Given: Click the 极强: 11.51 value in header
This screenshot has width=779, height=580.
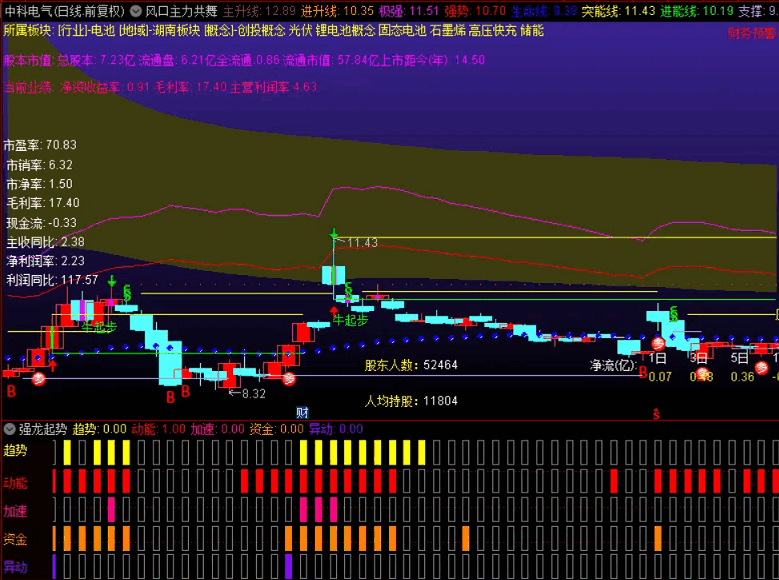Looking at the screenshot, I should [409, 11].
